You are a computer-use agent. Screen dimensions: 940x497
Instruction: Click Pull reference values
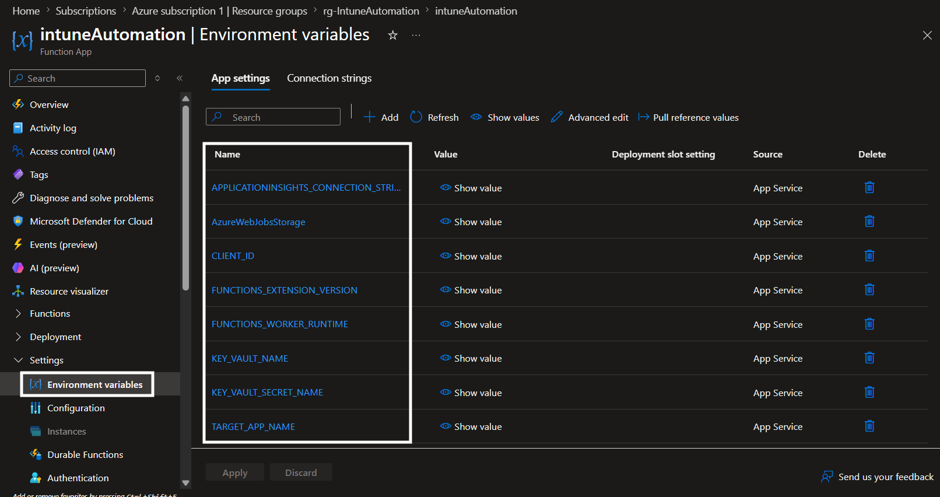click(x=688, y=118)
